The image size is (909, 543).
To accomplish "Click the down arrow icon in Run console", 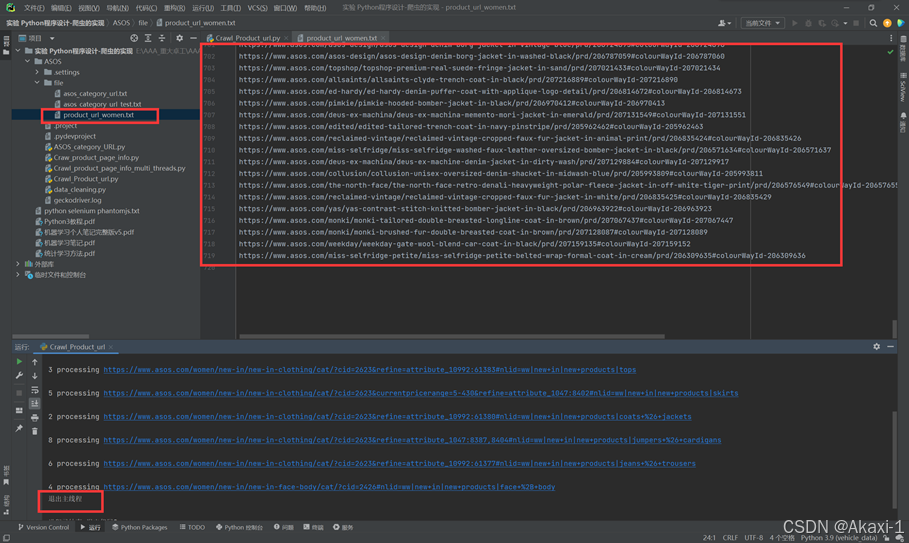I will click(35, 376).
